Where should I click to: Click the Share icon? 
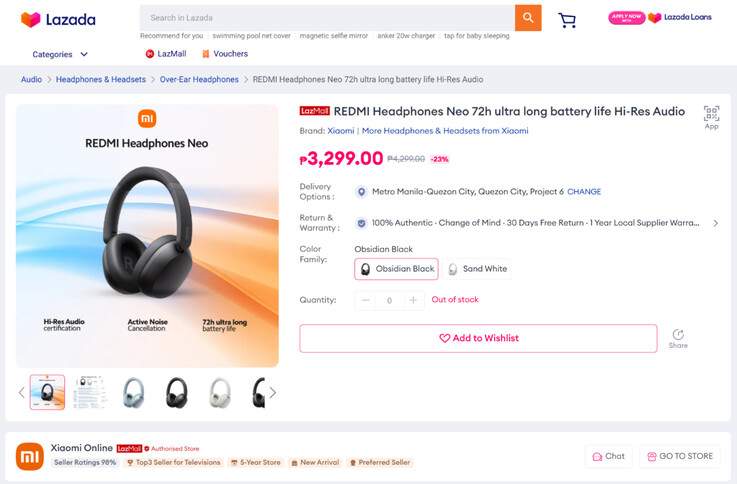[x=678, y=337]
